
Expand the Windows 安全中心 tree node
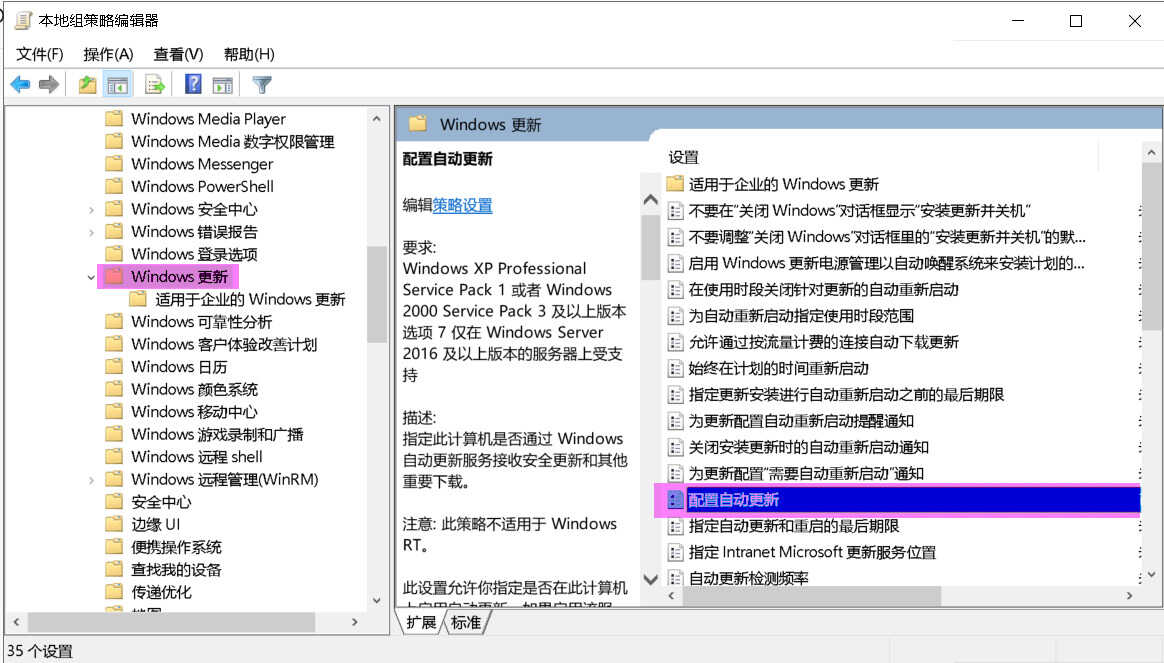(x=91, y=210)
